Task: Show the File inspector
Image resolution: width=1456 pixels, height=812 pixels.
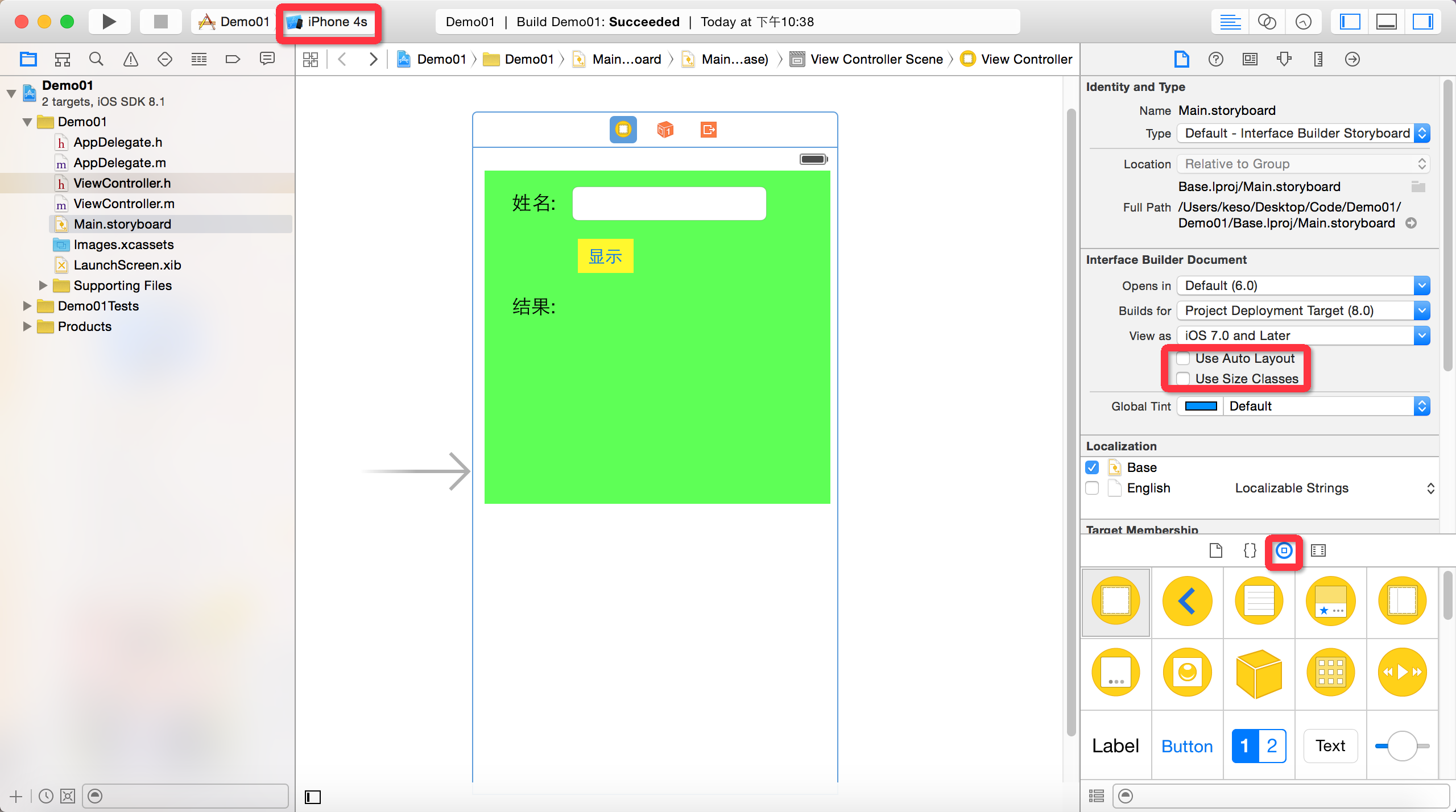Action: tap(1182, 59)
